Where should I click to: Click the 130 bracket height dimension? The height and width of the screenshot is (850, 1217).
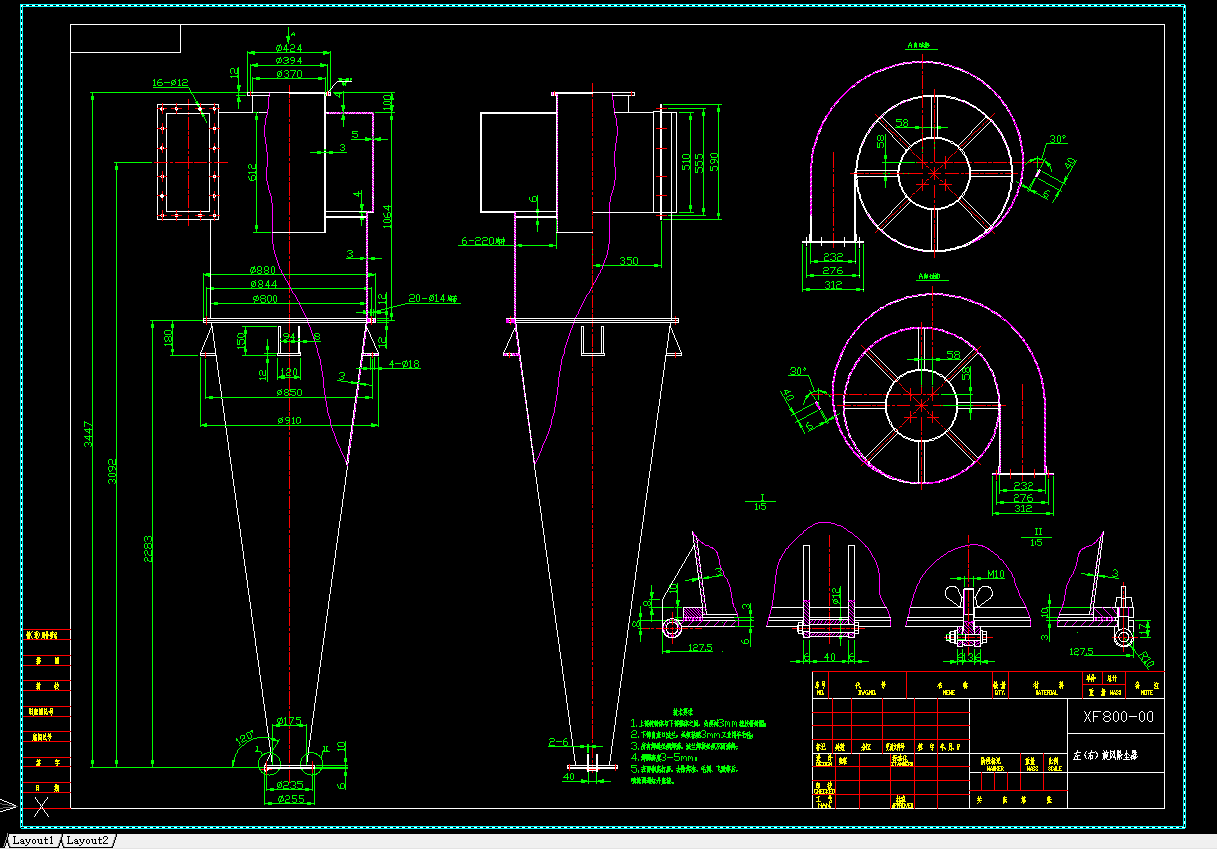click(168, 338)
